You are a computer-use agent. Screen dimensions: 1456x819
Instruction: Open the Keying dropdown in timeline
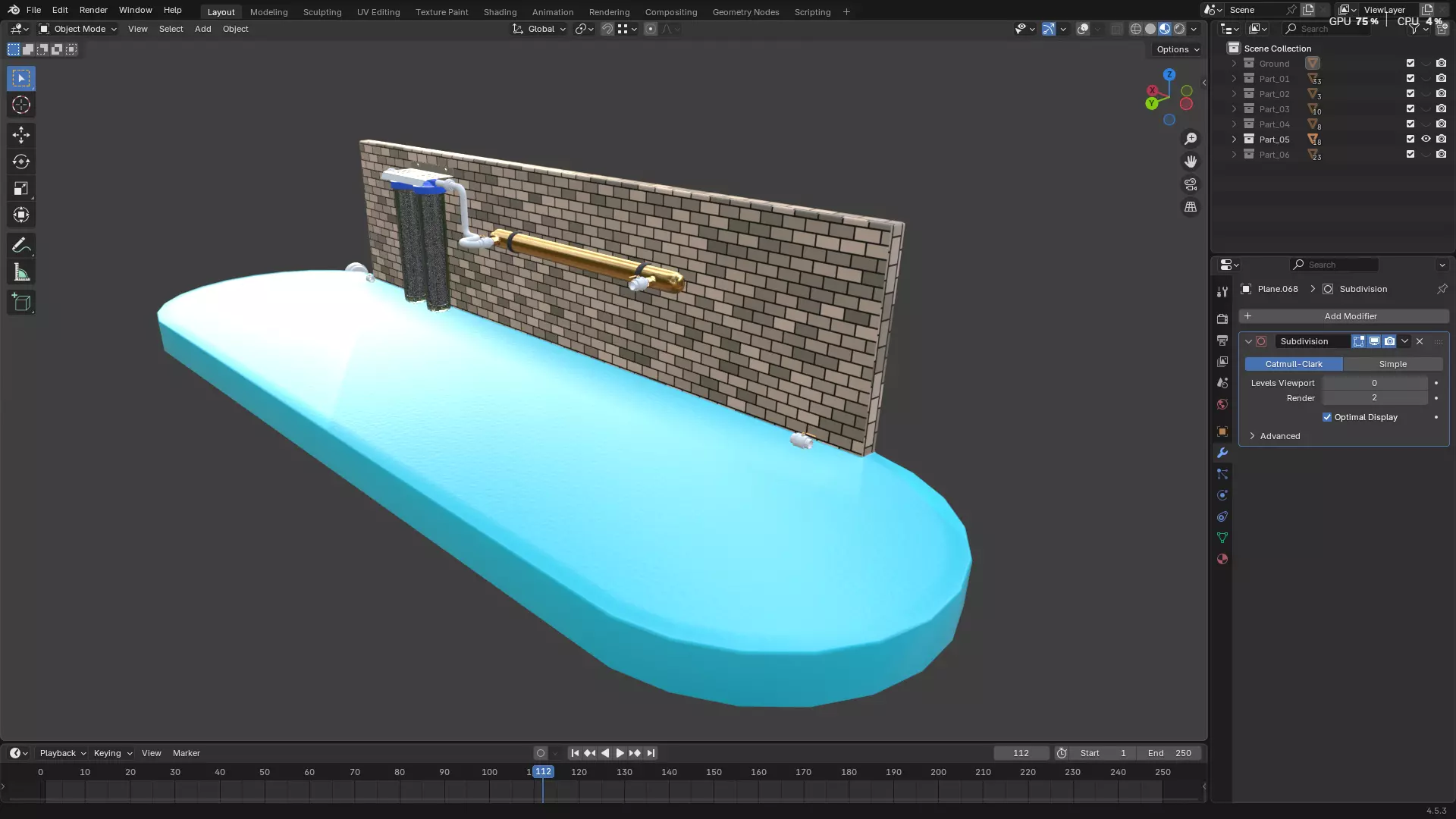(113, 753)
